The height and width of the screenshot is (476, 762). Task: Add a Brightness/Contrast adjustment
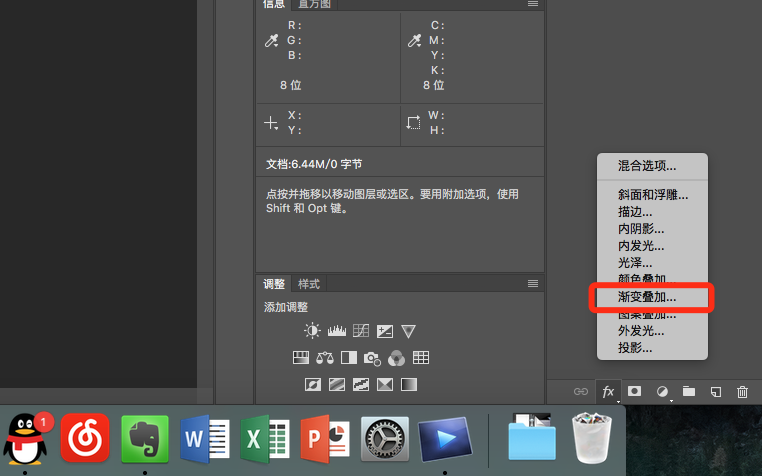tap(312, 331)
